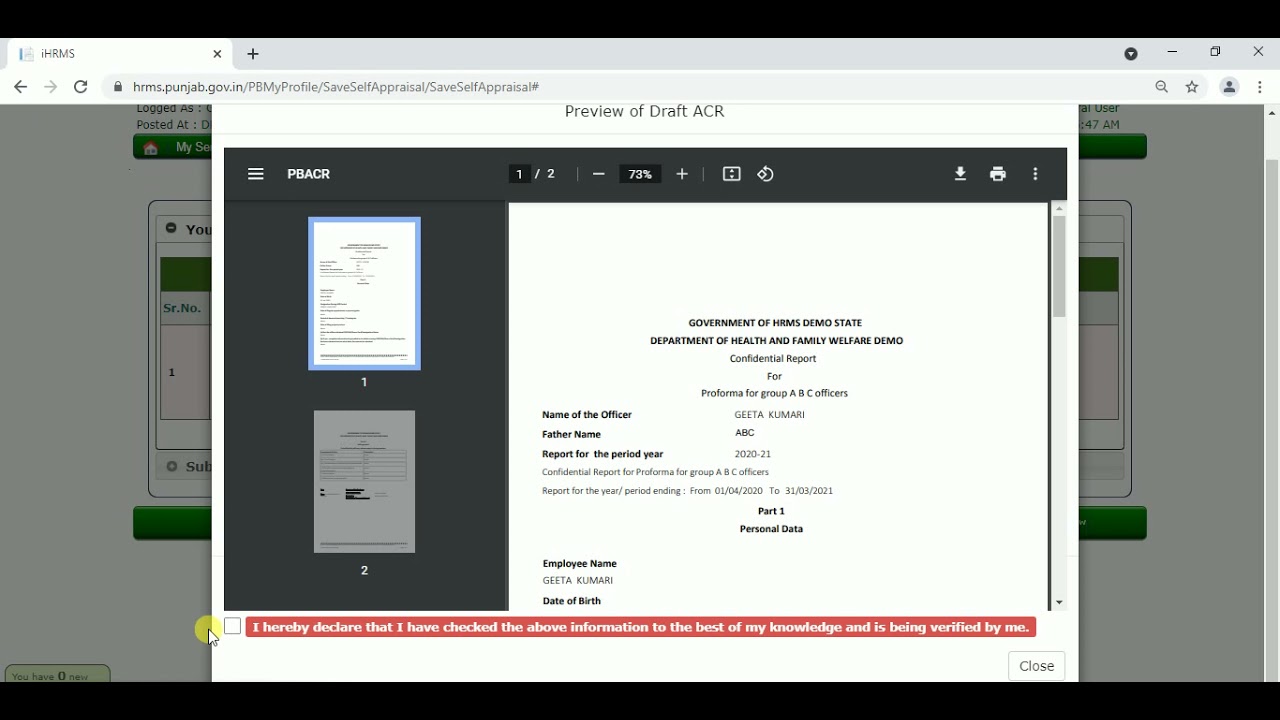The image size is (1280, 720).
Task: Open a new browser tab
Action: click(x=253, y=54)
